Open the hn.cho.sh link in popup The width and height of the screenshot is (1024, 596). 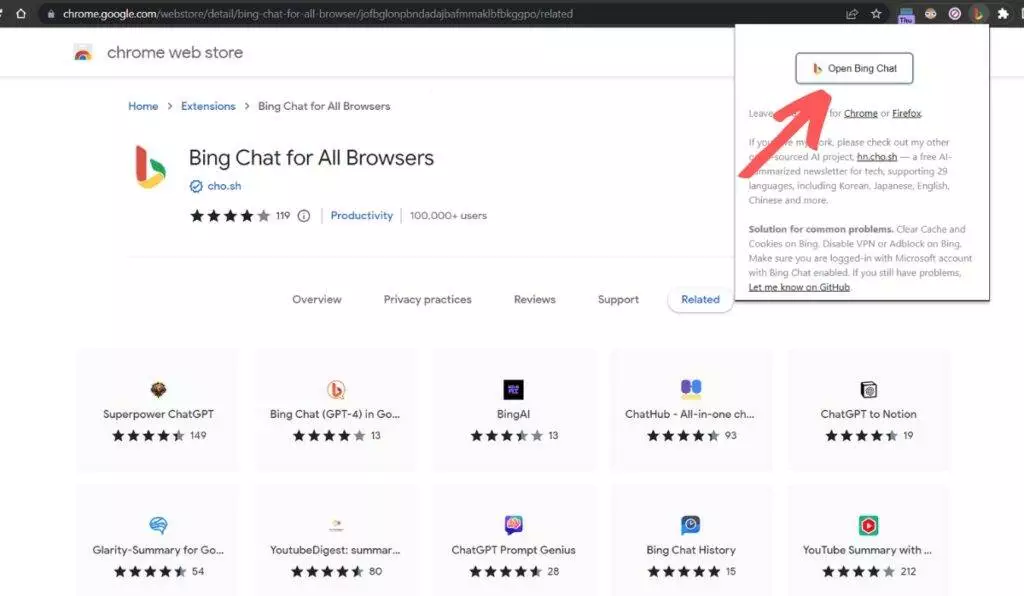877,157
